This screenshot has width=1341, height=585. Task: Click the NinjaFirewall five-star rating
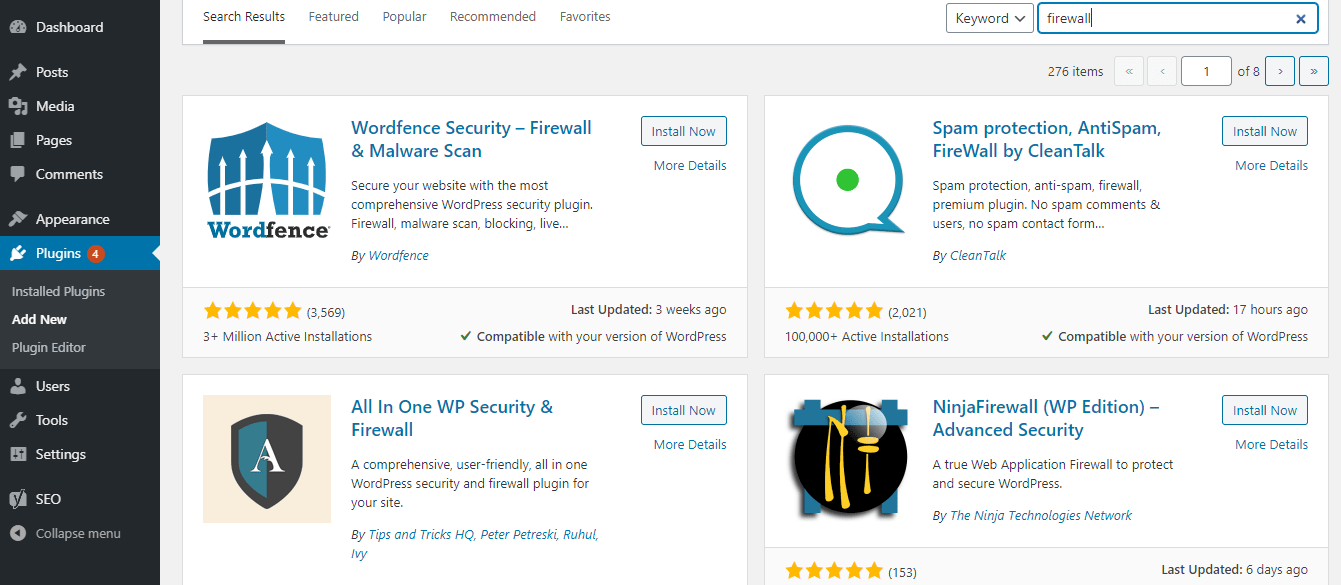pos(834,571)
